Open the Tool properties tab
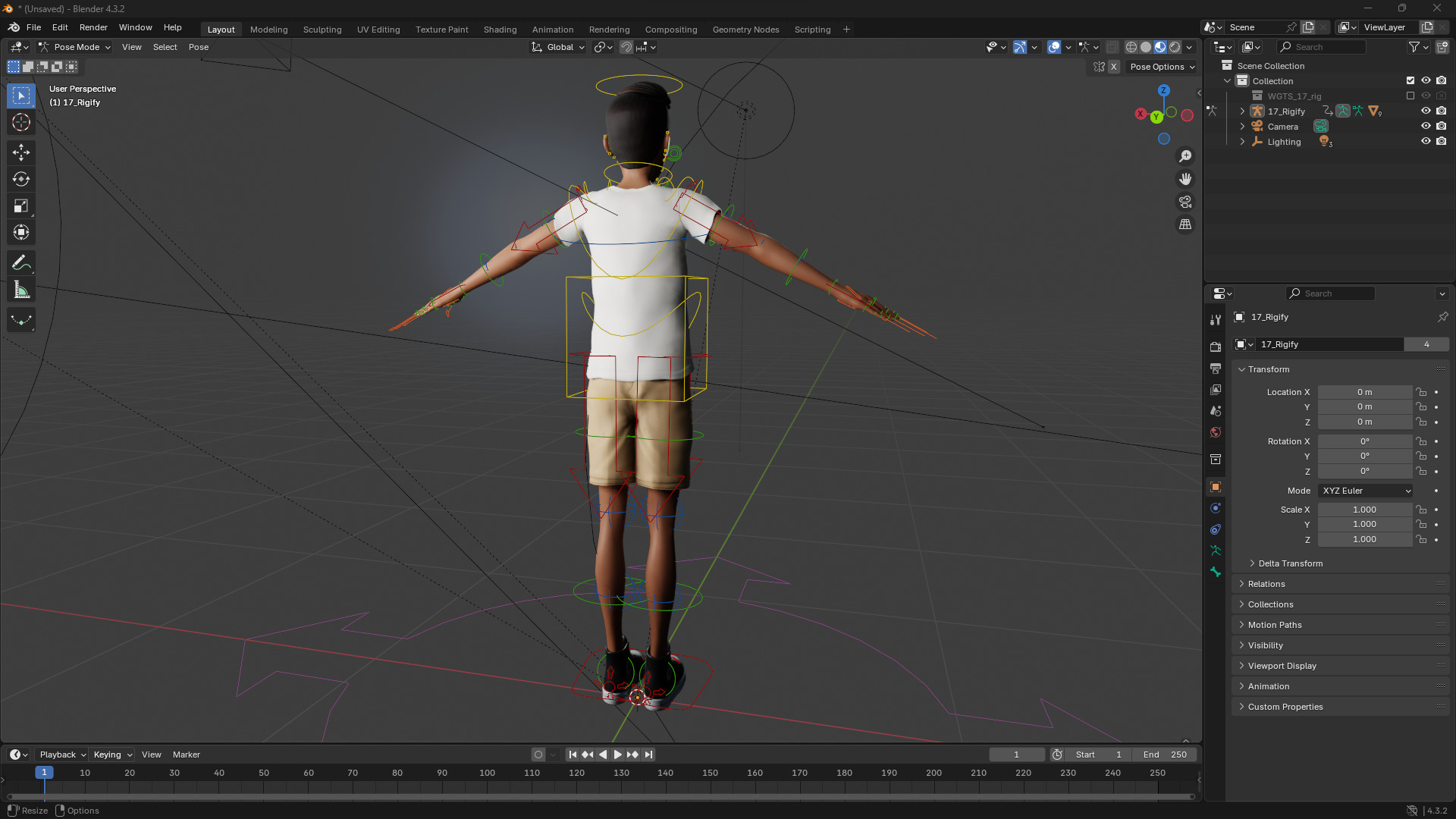This screenshot has height=819, width=1456. (1216, 320)
